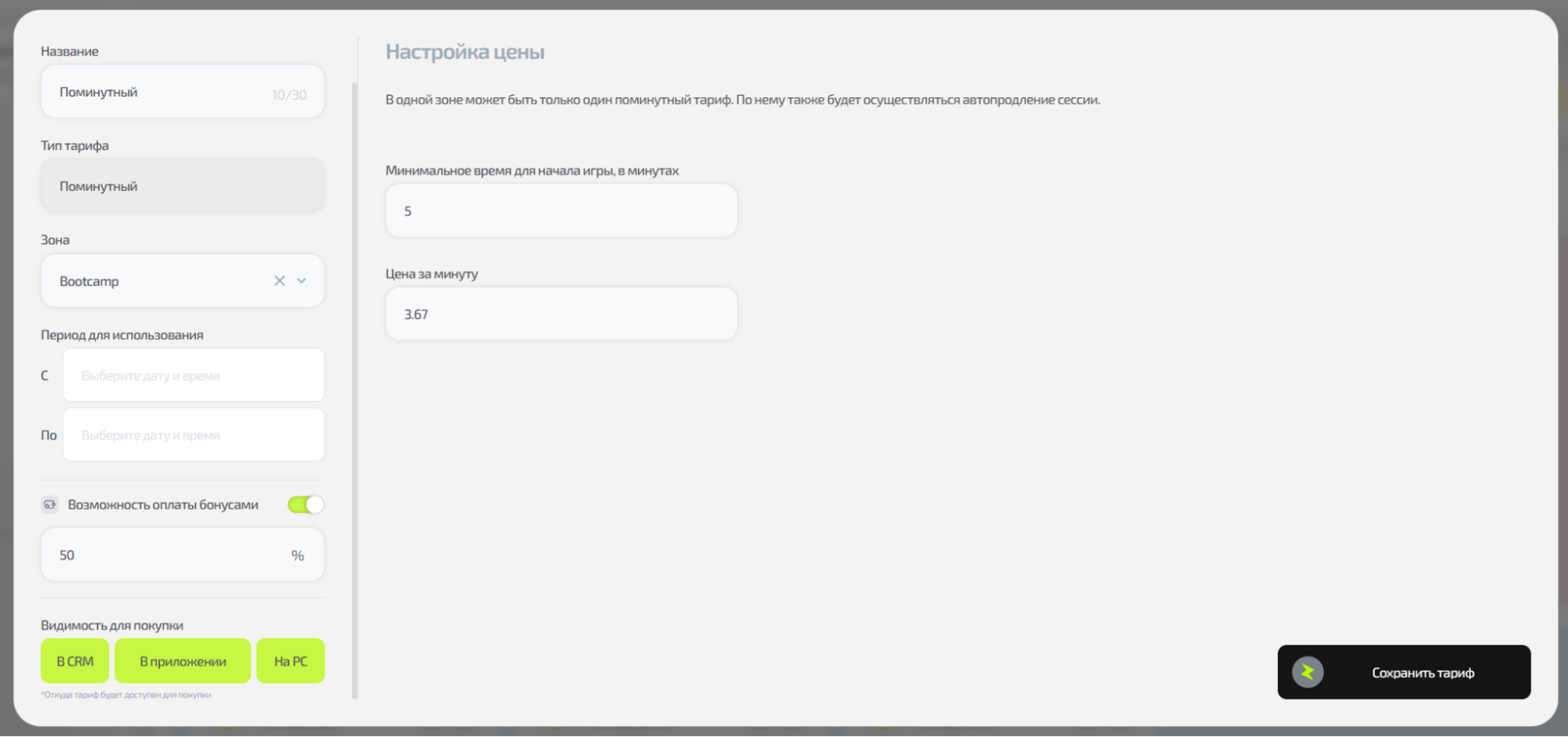Image resolution: width=1568 pixels, height=737 pixels.
Task: Click the Цена за минуту input
Action: (x=561, y=314)
